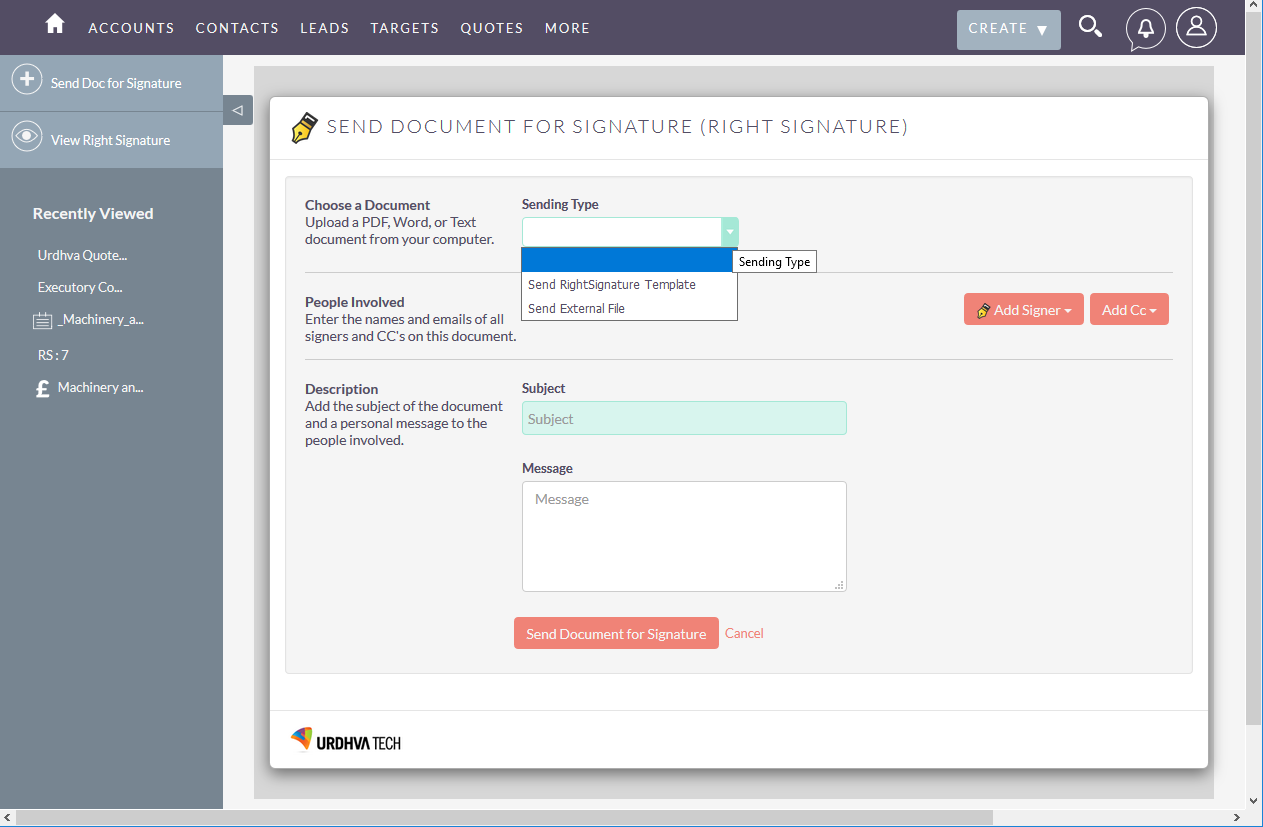Choose Send RightSignature Template option
The height and width of the screenshot is (827, 1263).
(629, 284)
